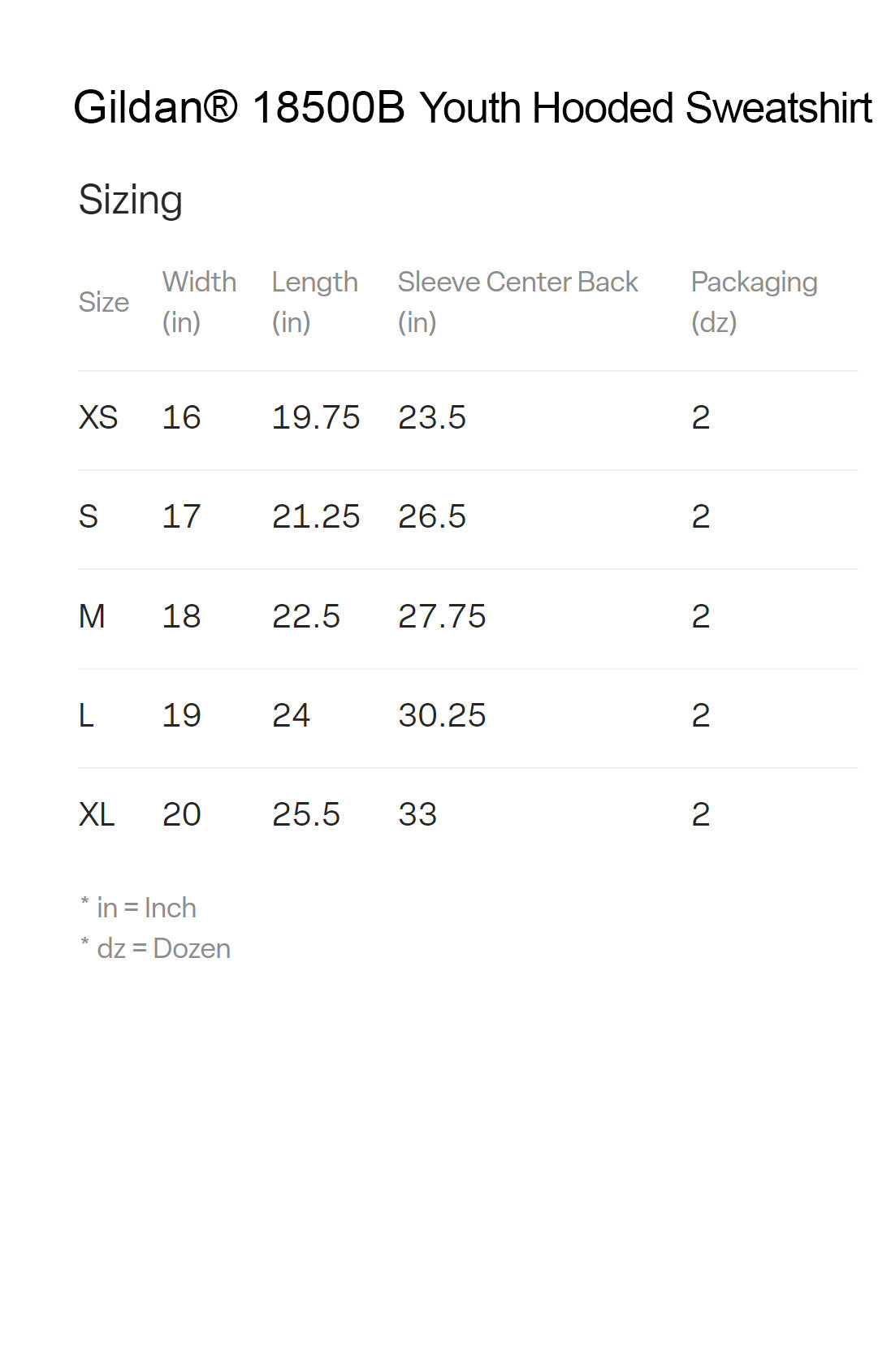Image resolution: width=891 pixels, height=1372 pixels.
Task: Select the 26.5 sleeve value
Action: click(432, 516)
